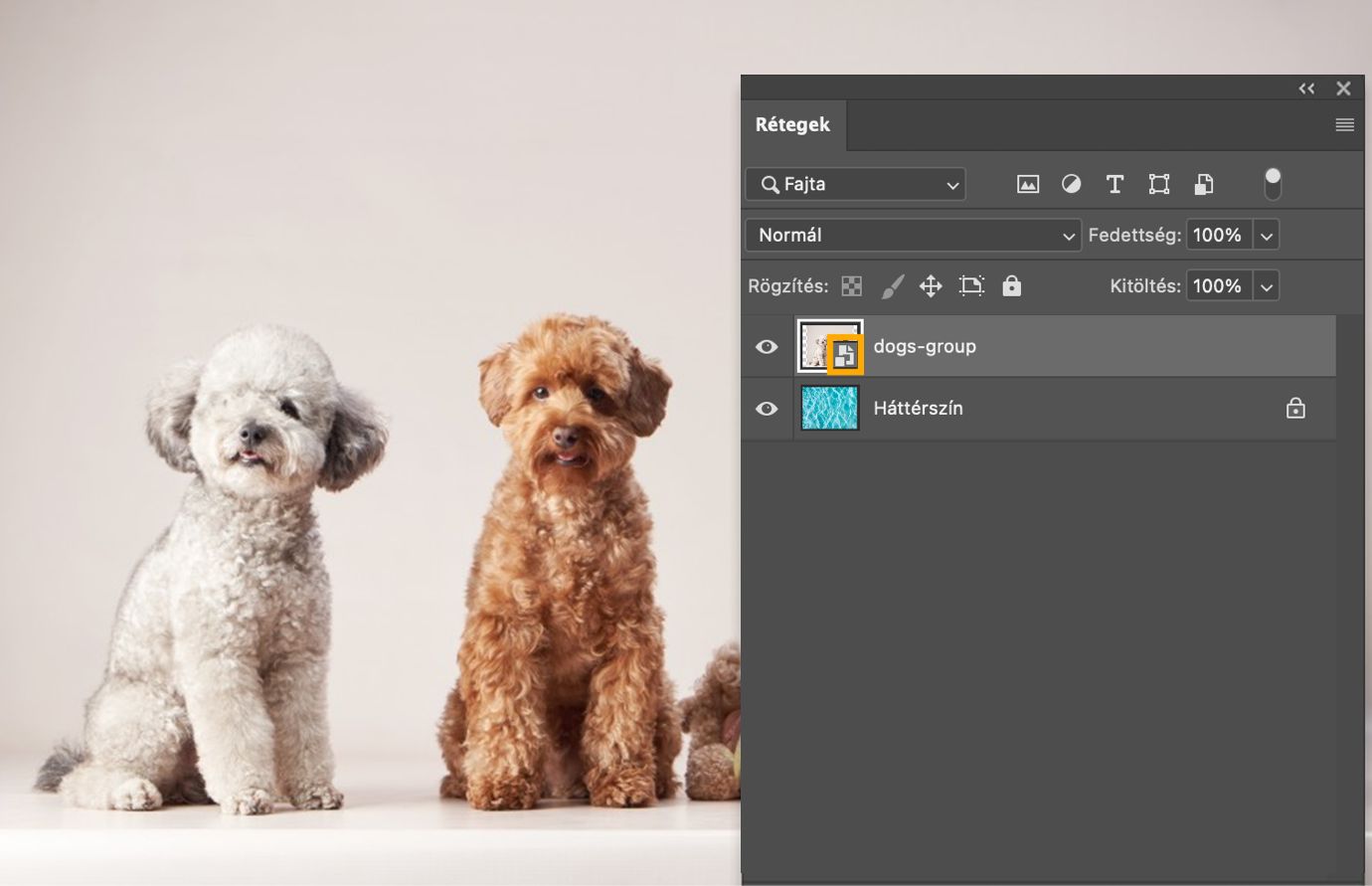Image resolution: width=1372 pixels, height=886 pixels.
Task: Select the Rétegek tab
Action: [x=792, y=124]
